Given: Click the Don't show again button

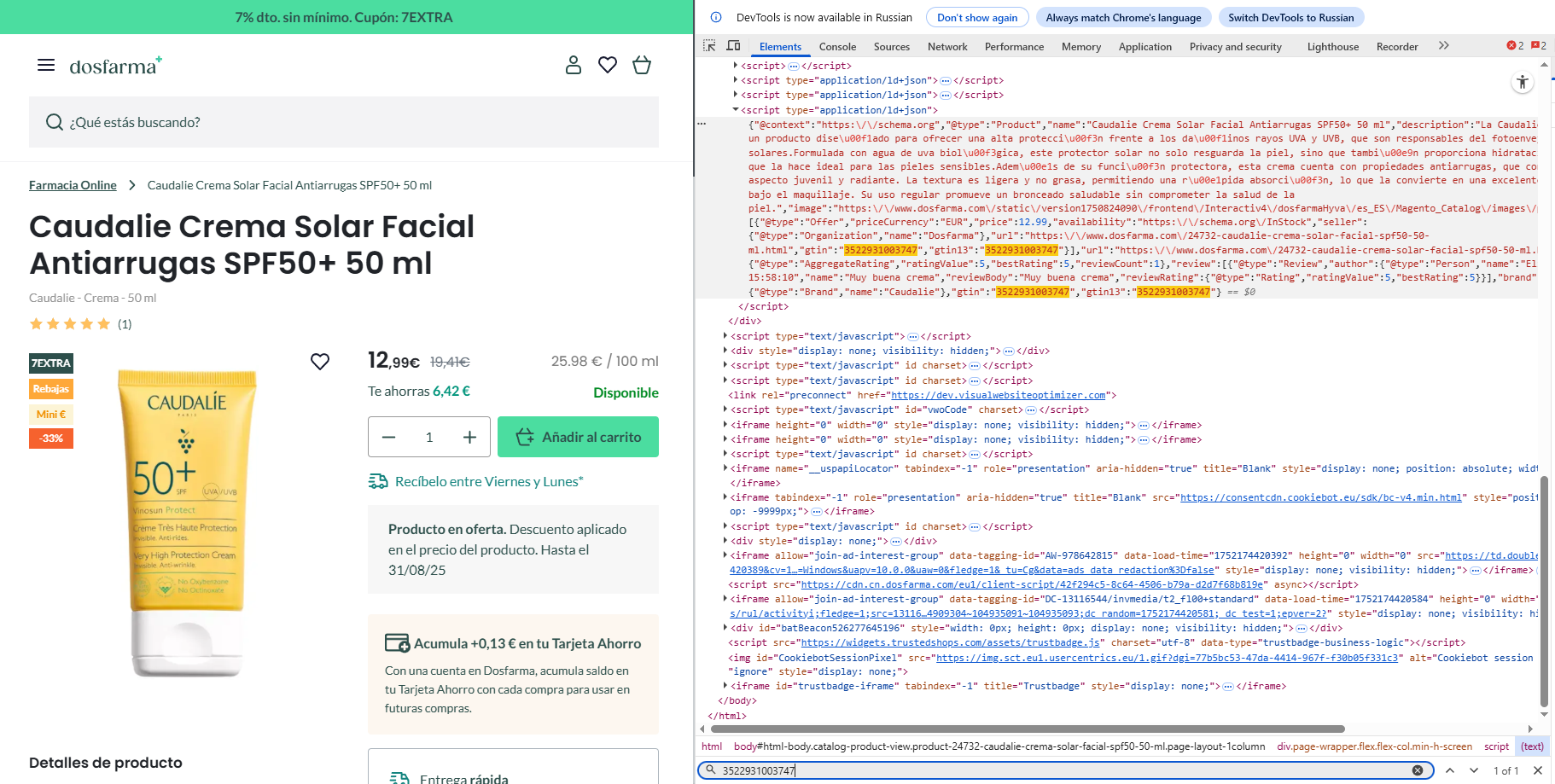Looking at the screenshot, I should [977, 17].
